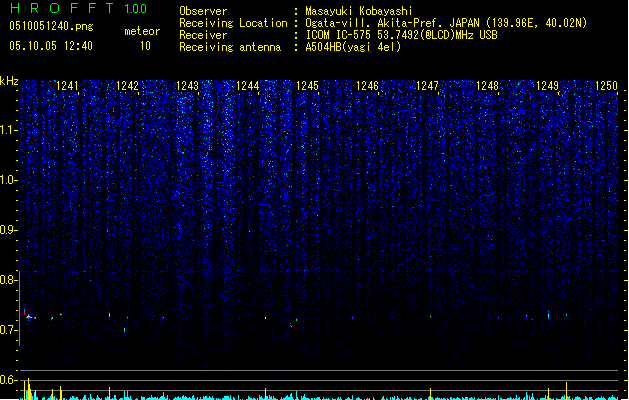
Task: Click the 1243 time marker
Action: (x=188, y=86)
